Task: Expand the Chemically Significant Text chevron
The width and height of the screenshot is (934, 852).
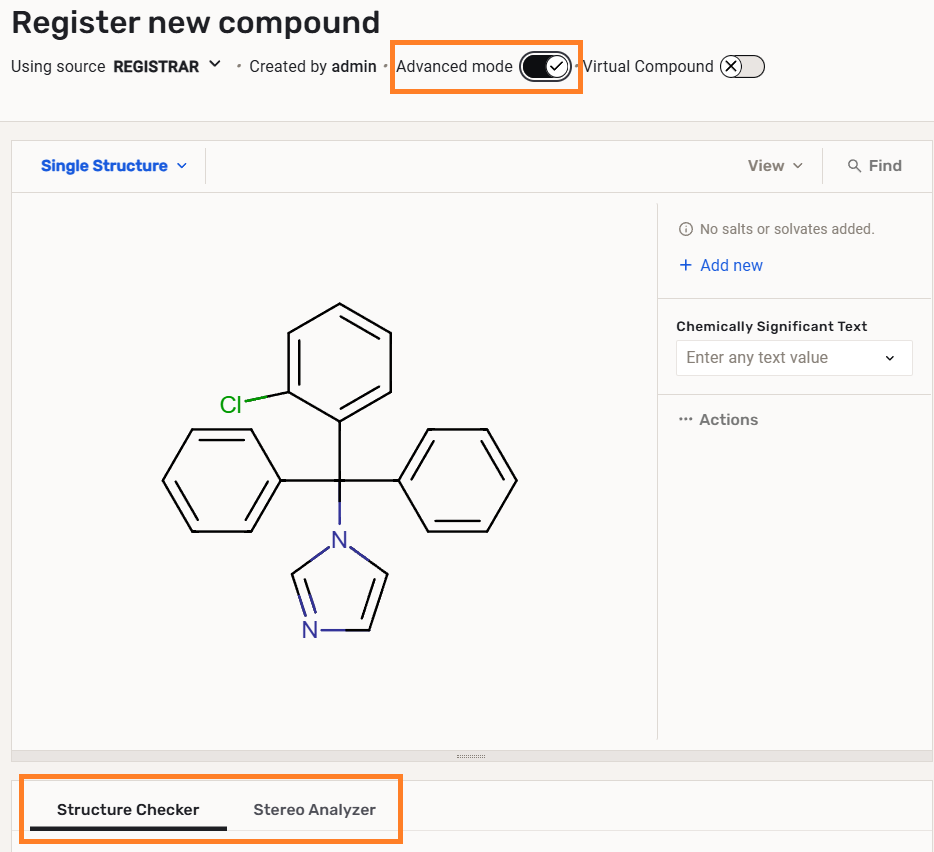Action: [x=890, y=358]
